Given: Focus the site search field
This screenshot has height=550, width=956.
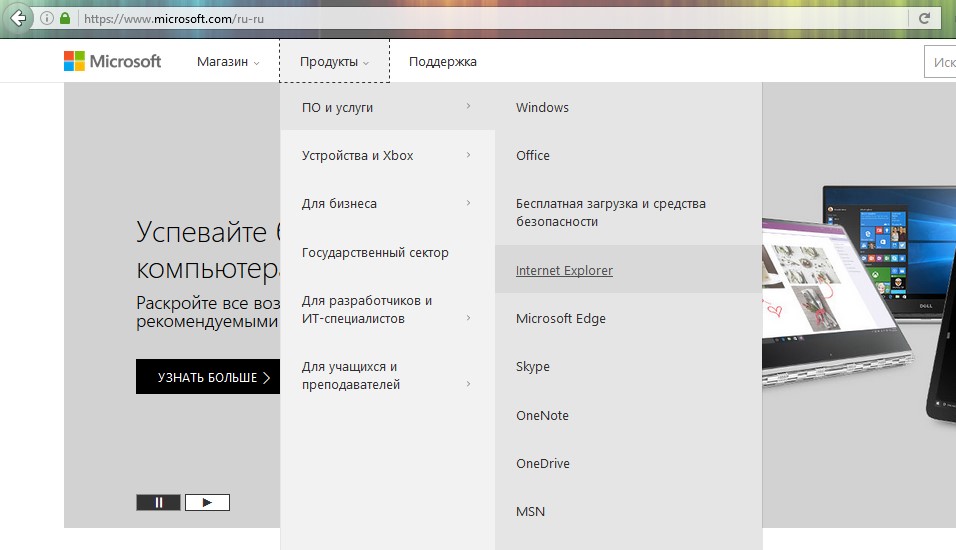Looking at the screenshot, I should point(940,62).
